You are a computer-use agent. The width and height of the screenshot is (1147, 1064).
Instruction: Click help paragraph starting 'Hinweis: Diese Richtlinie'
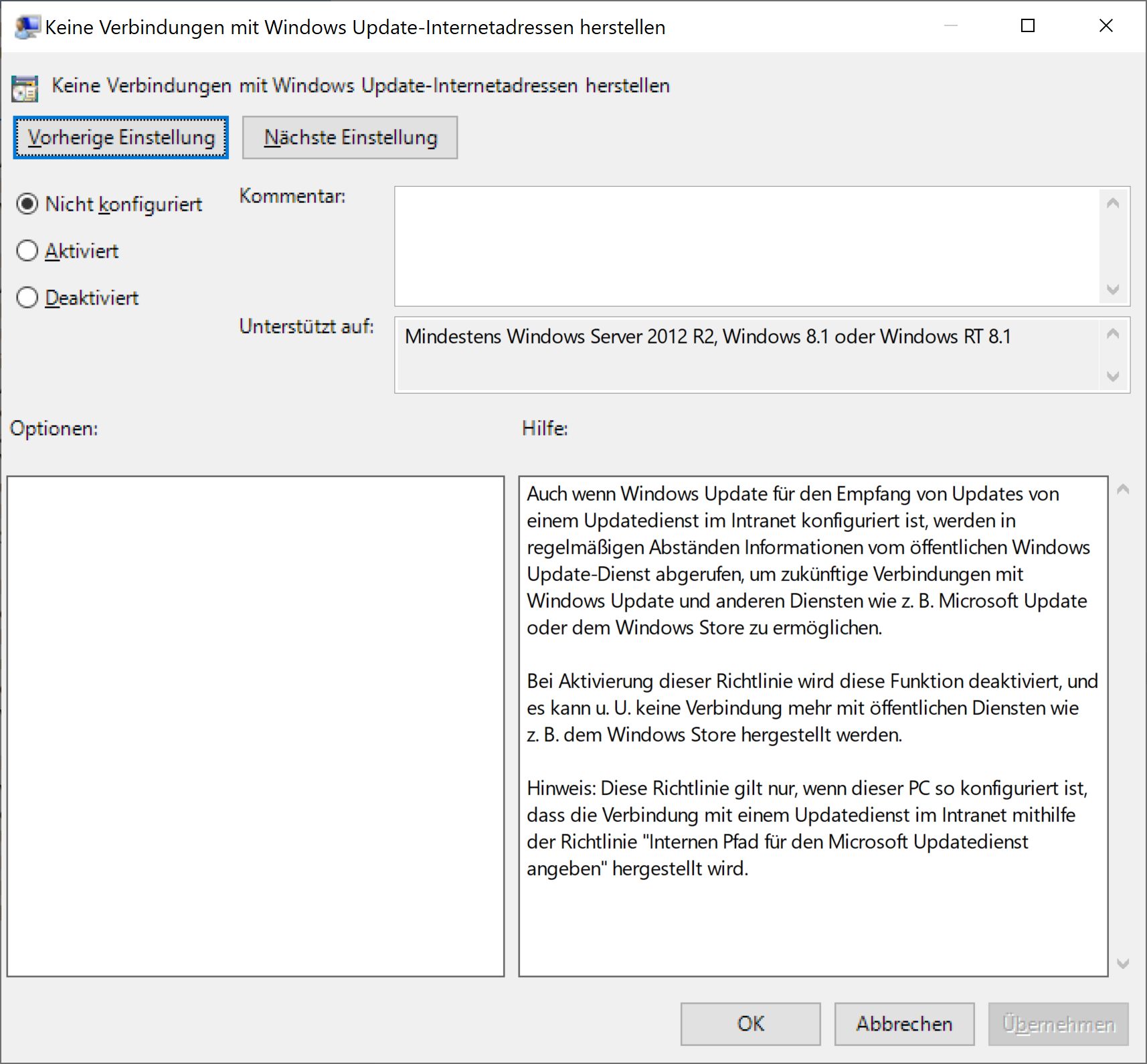click(807, 828)
